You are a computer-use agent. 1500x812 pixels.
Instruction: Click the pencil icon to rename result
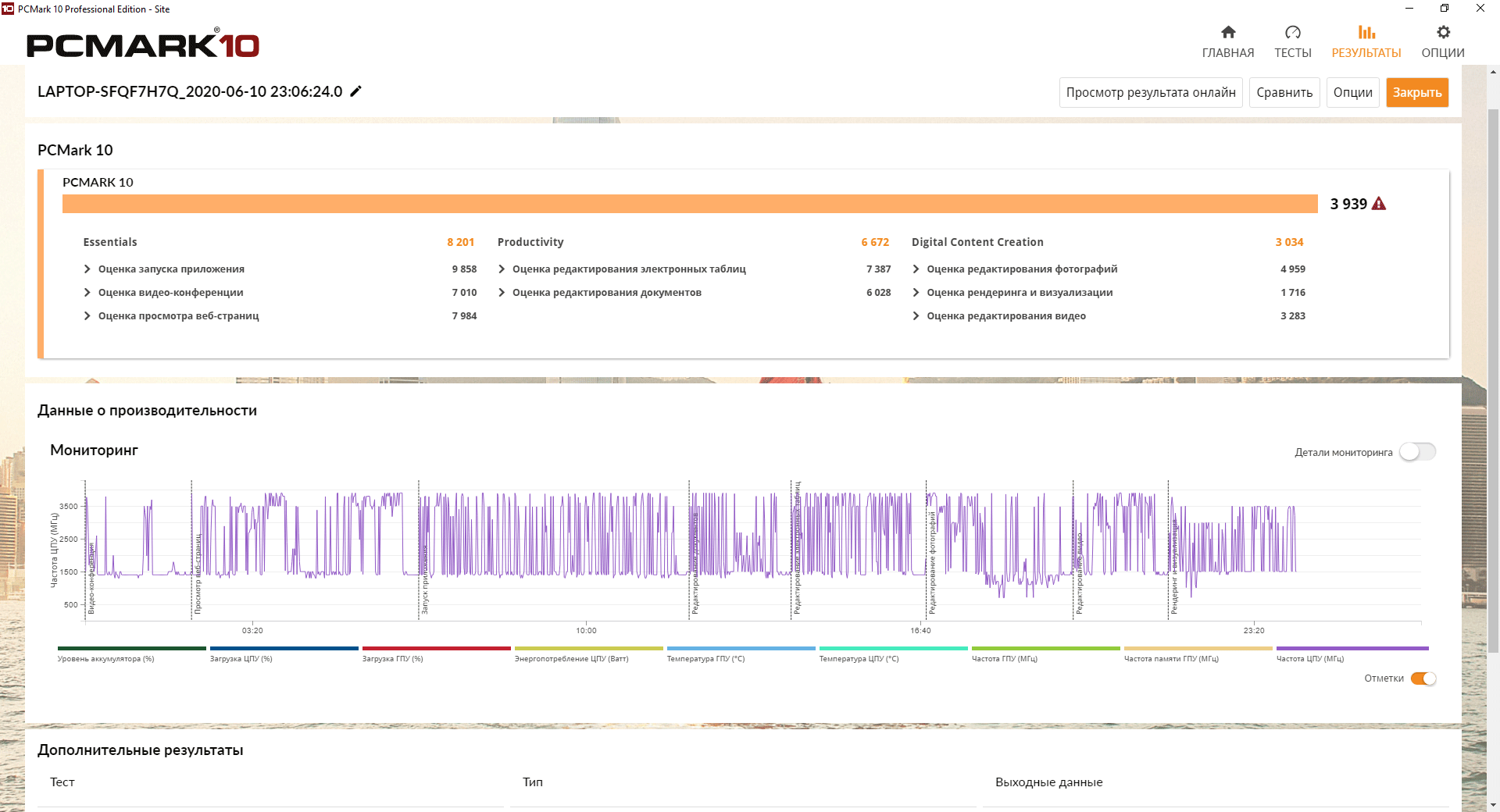click(x=356, y=91)
